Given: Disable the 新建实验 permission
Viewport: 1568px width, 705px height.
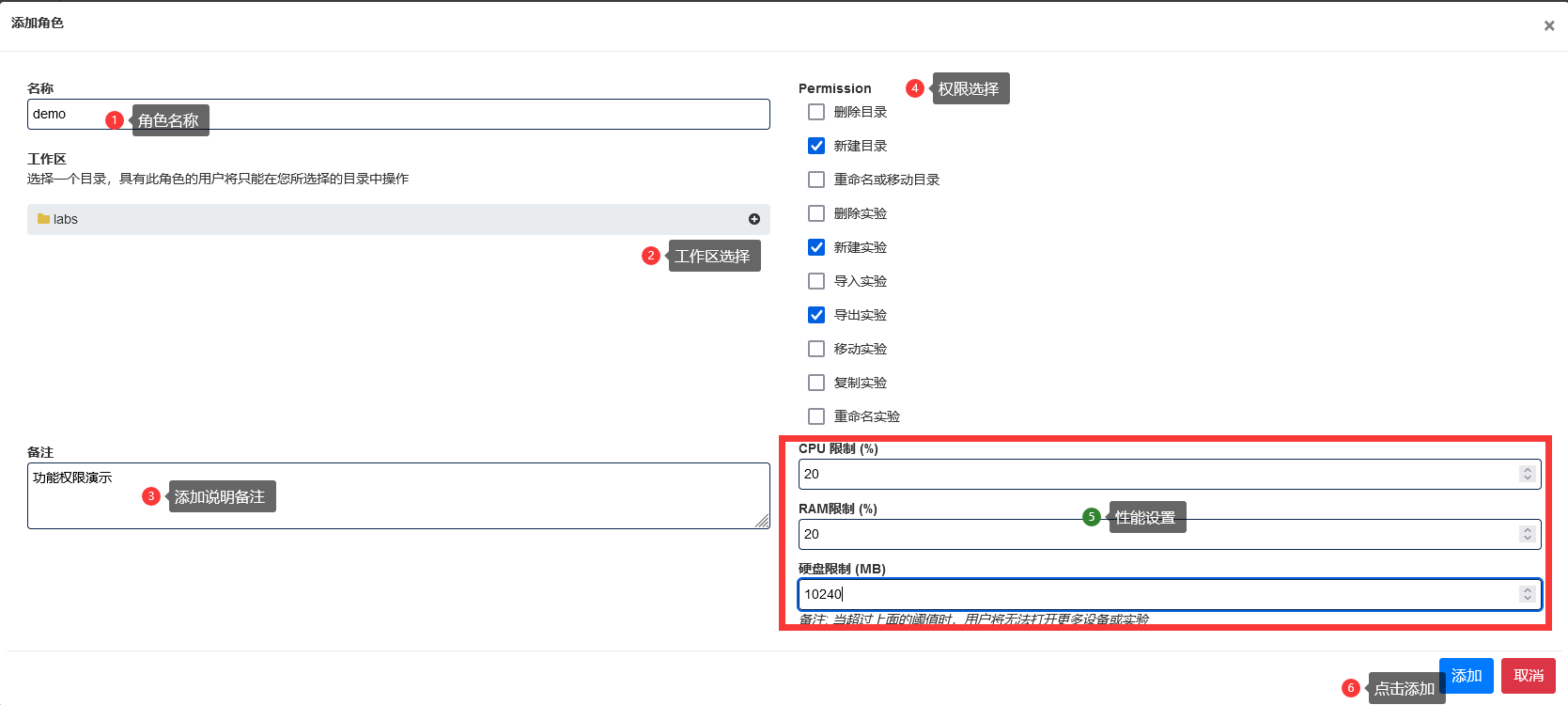Looking at the screenshot, I should (816, 247).
